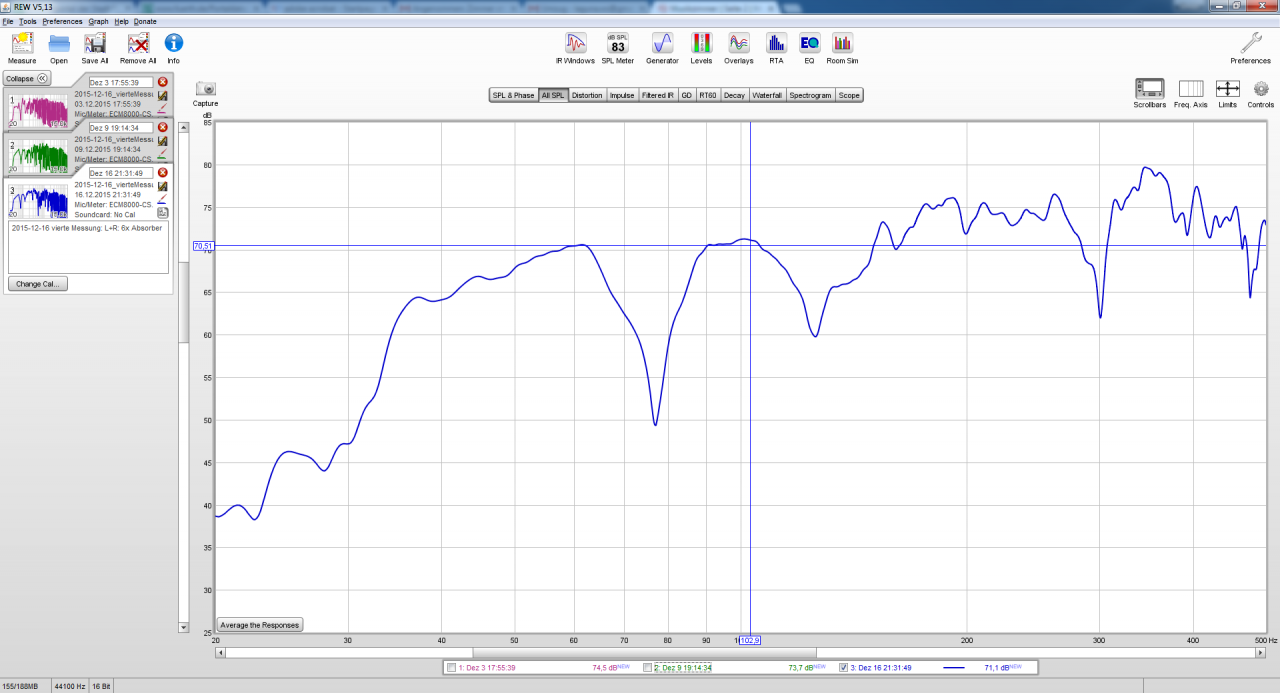The image size is (1280, 693).
Task: Click horizontal graph scrollbar left arrow
Action: click(x=220, y=653)
